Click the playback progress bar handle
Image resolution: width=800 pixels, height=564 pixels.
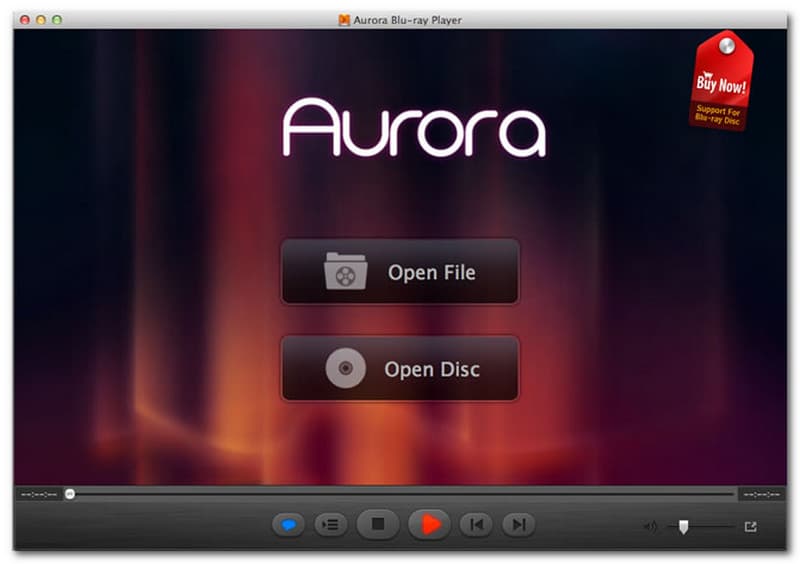click(x=70, y=494)
